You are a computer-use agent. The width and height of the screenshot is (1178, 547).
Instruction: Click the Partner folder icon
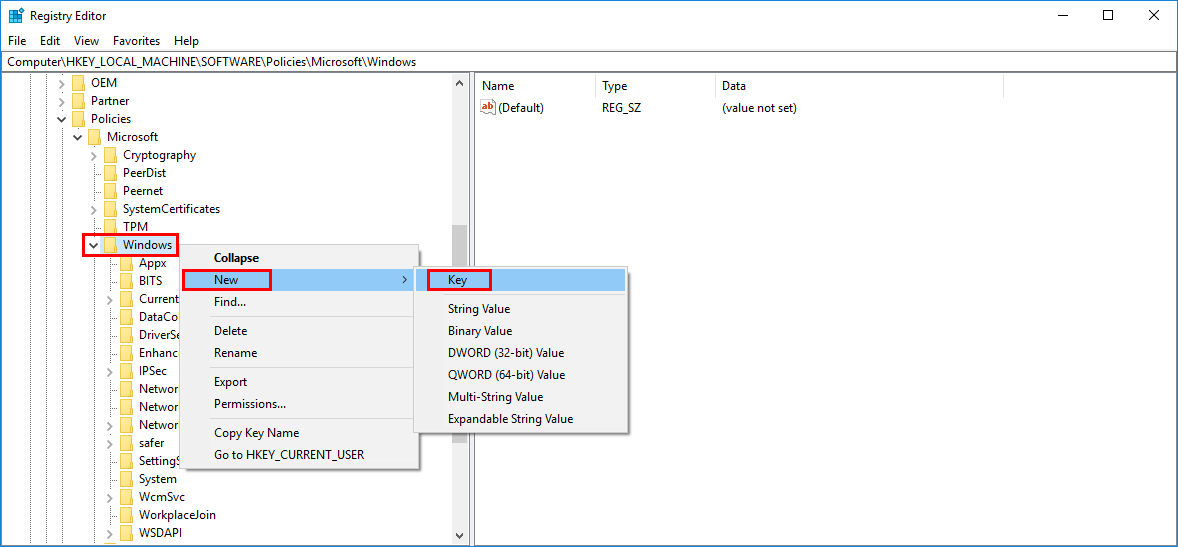tap(79, 101)
